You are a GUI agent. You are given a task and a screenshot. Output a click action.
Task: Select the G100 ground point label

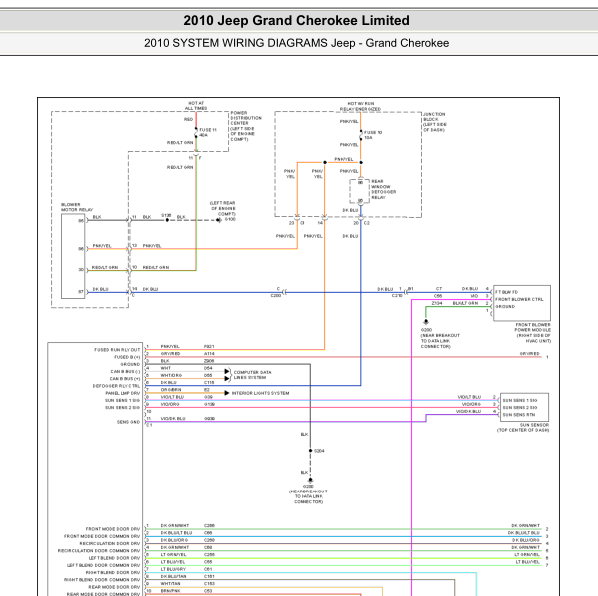pos(230,219)
